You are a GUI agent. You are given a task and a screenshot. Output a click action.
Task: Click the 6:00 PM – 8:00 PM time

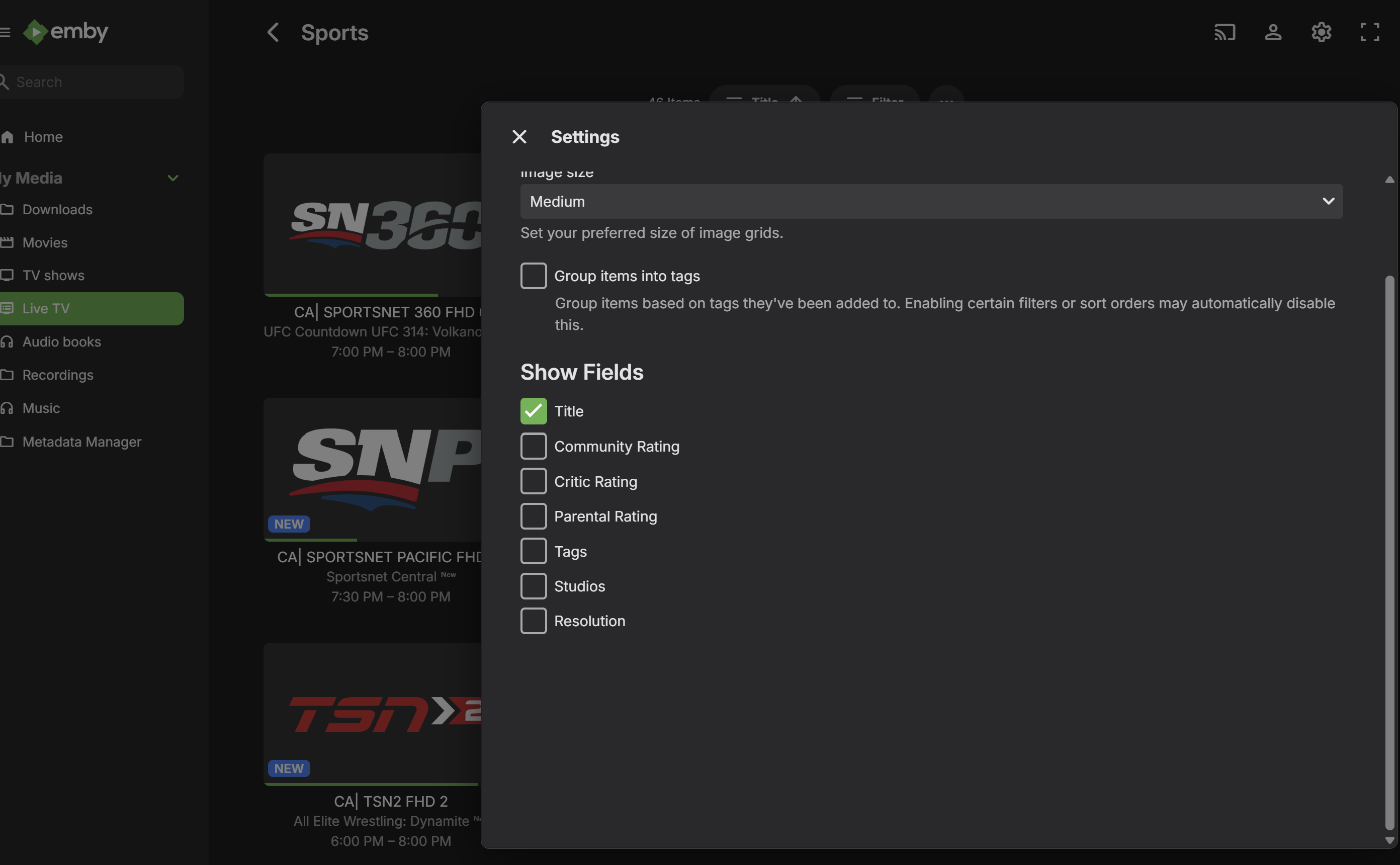(x=391, y=841)
